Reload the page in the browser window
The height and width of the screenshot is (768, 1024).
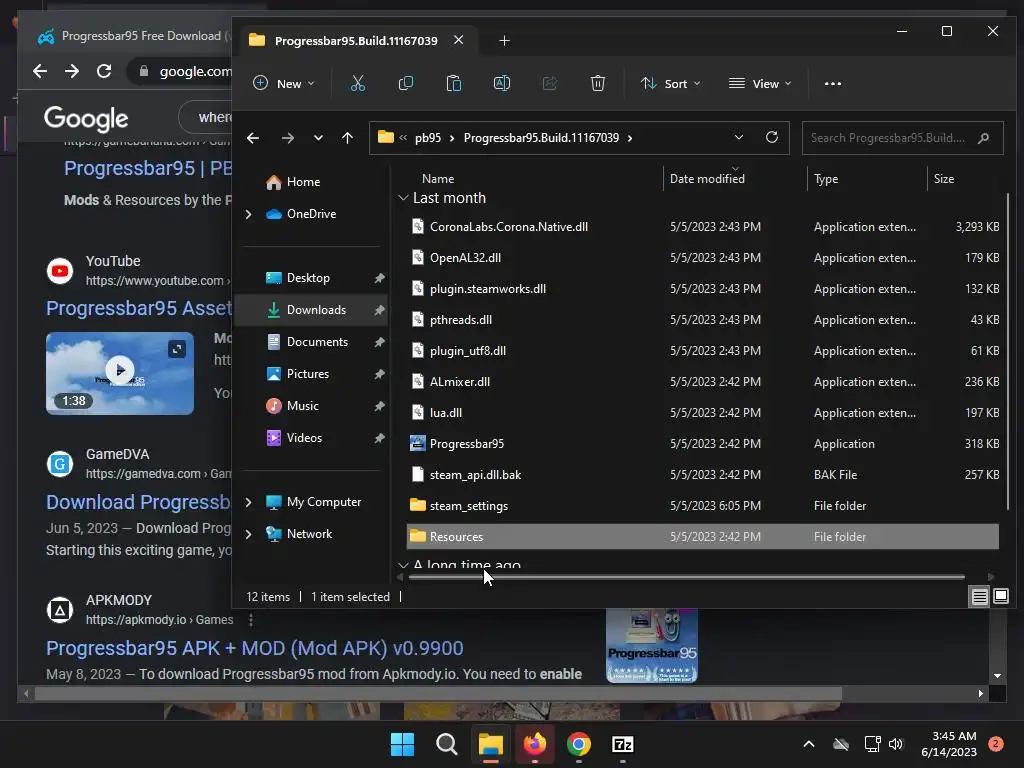(104, 71)
